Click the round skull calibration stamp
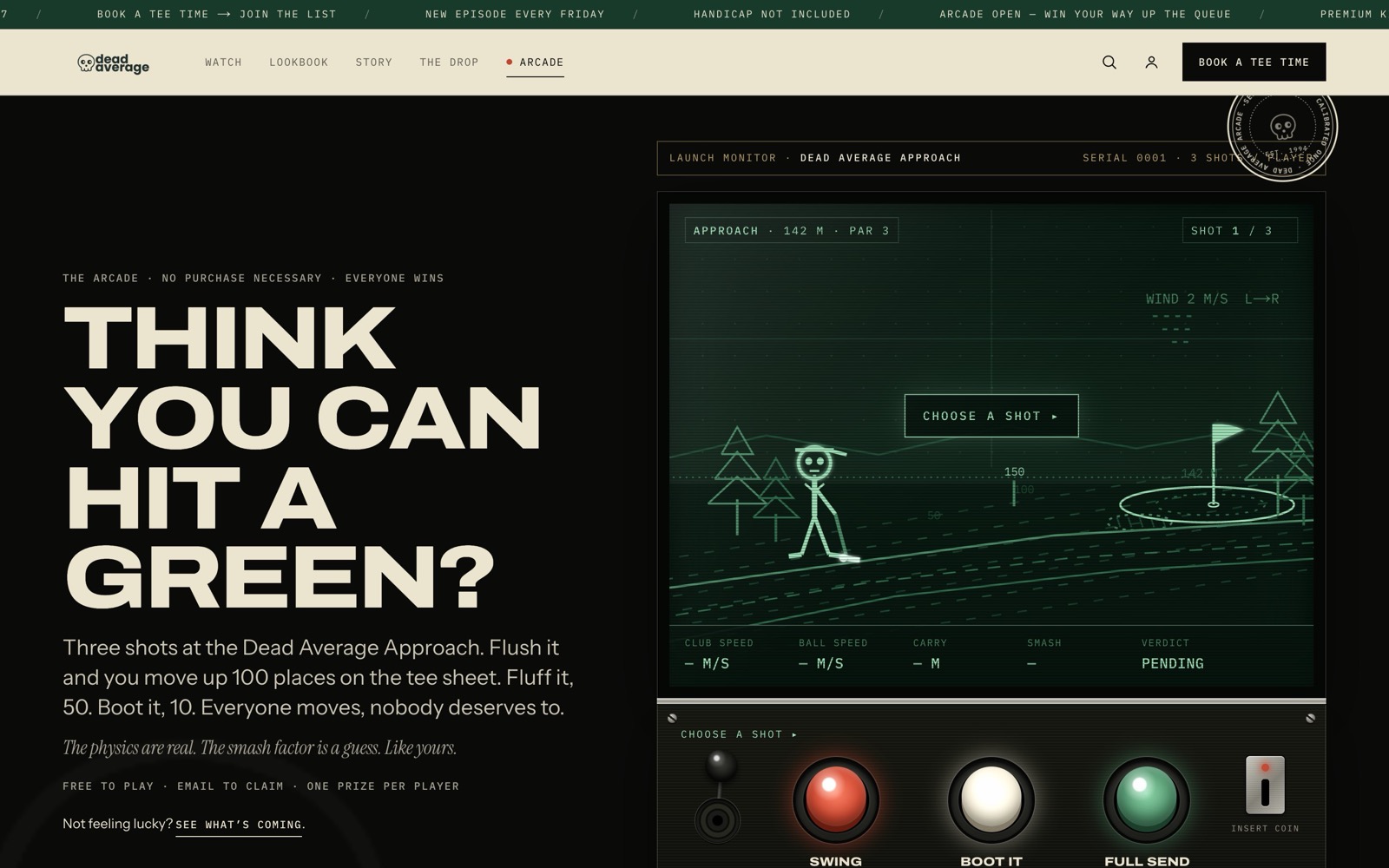The width and height of the screenshot is (1389, 868). tap(1282, 127)
